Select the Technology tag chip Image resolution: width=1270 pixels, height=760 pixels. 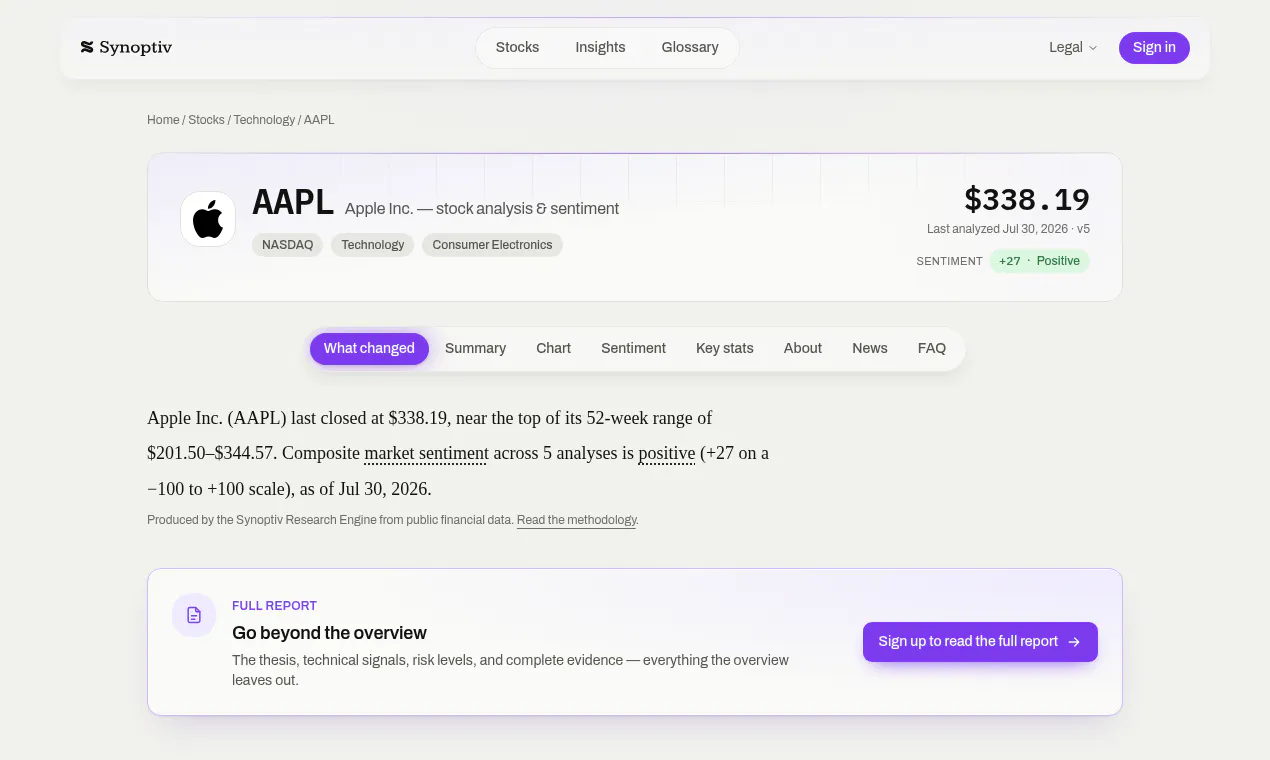coord(373,245)
